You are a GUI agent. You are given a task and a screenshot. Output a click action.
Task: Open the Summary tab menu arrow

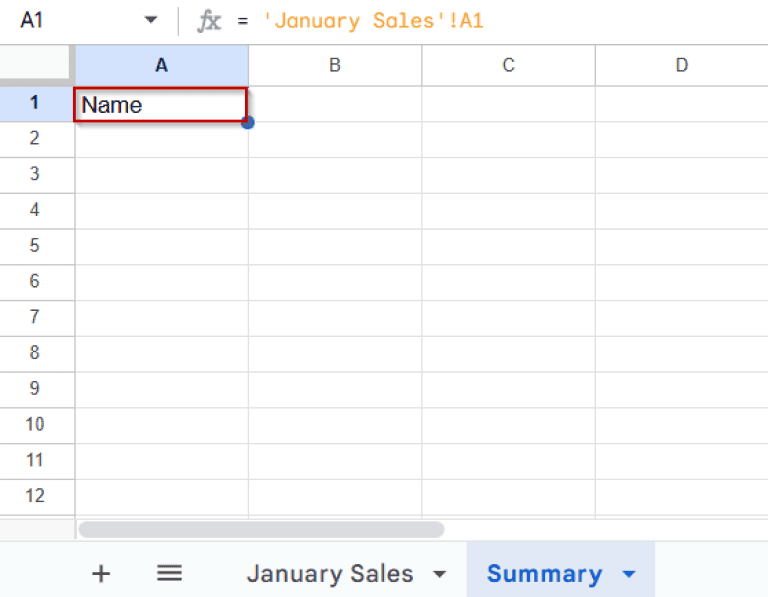[629, 574]
